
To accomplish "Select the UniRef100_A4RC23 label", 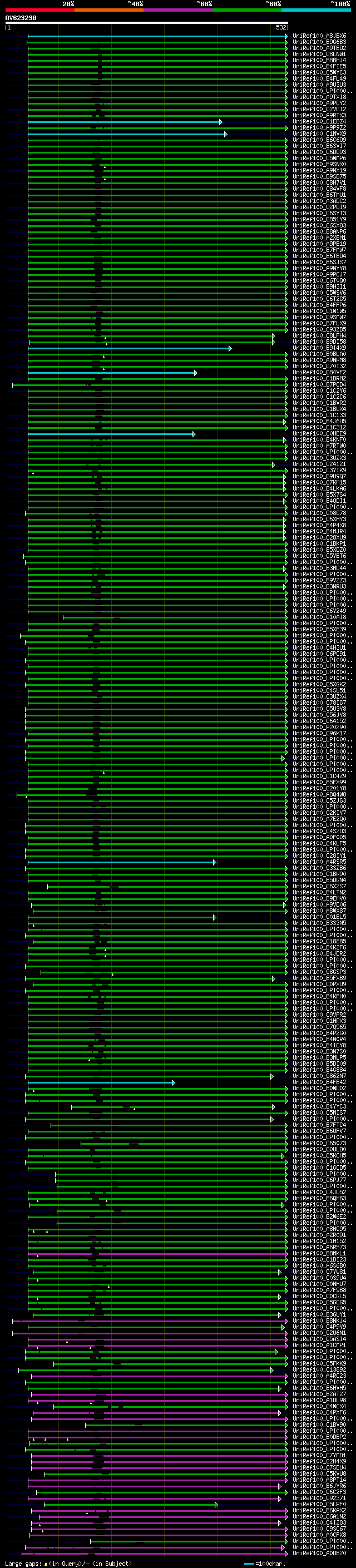I will point(319,1376).
